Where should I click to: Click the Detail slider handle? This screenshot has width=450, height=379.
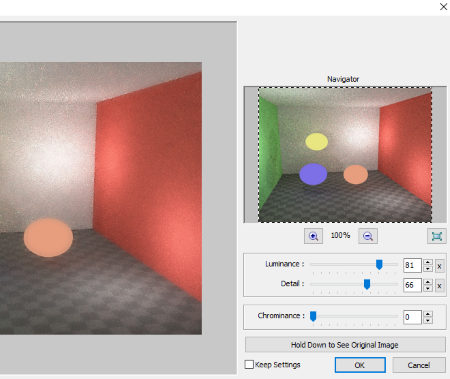pos(367,284)
